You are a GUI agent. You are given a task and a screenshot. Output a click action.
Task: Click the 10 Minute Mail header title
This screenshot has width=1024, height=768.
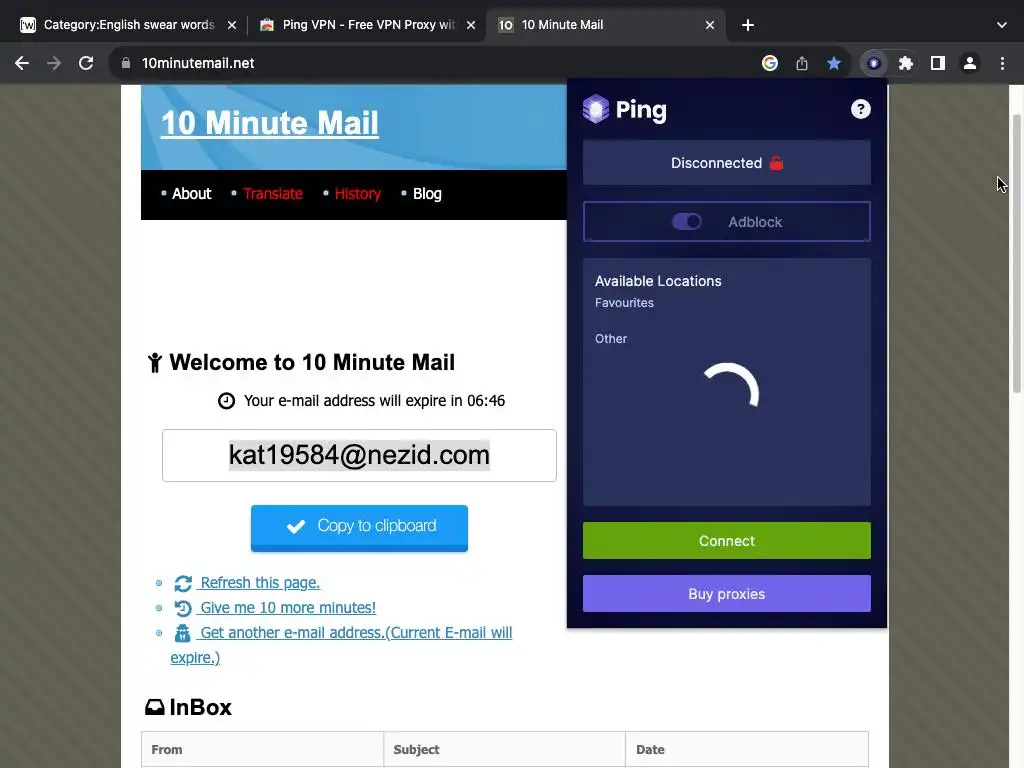tap(270, 123)
